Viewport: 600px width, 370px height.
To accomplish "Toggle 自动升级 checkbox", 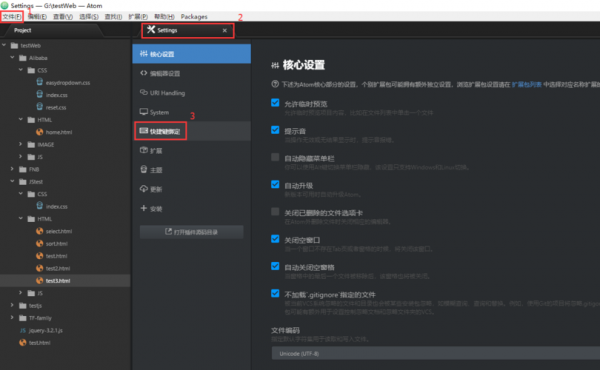I will [275, 184].
